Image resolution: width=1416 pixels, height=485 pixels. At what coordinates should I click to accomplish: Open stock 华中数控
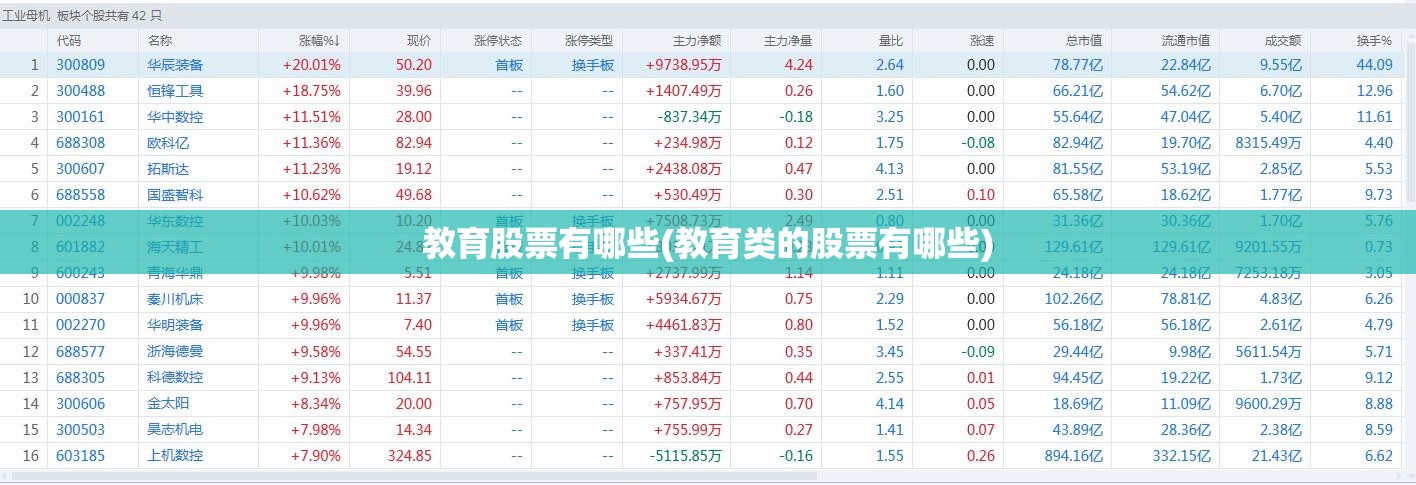click(175, 116)
